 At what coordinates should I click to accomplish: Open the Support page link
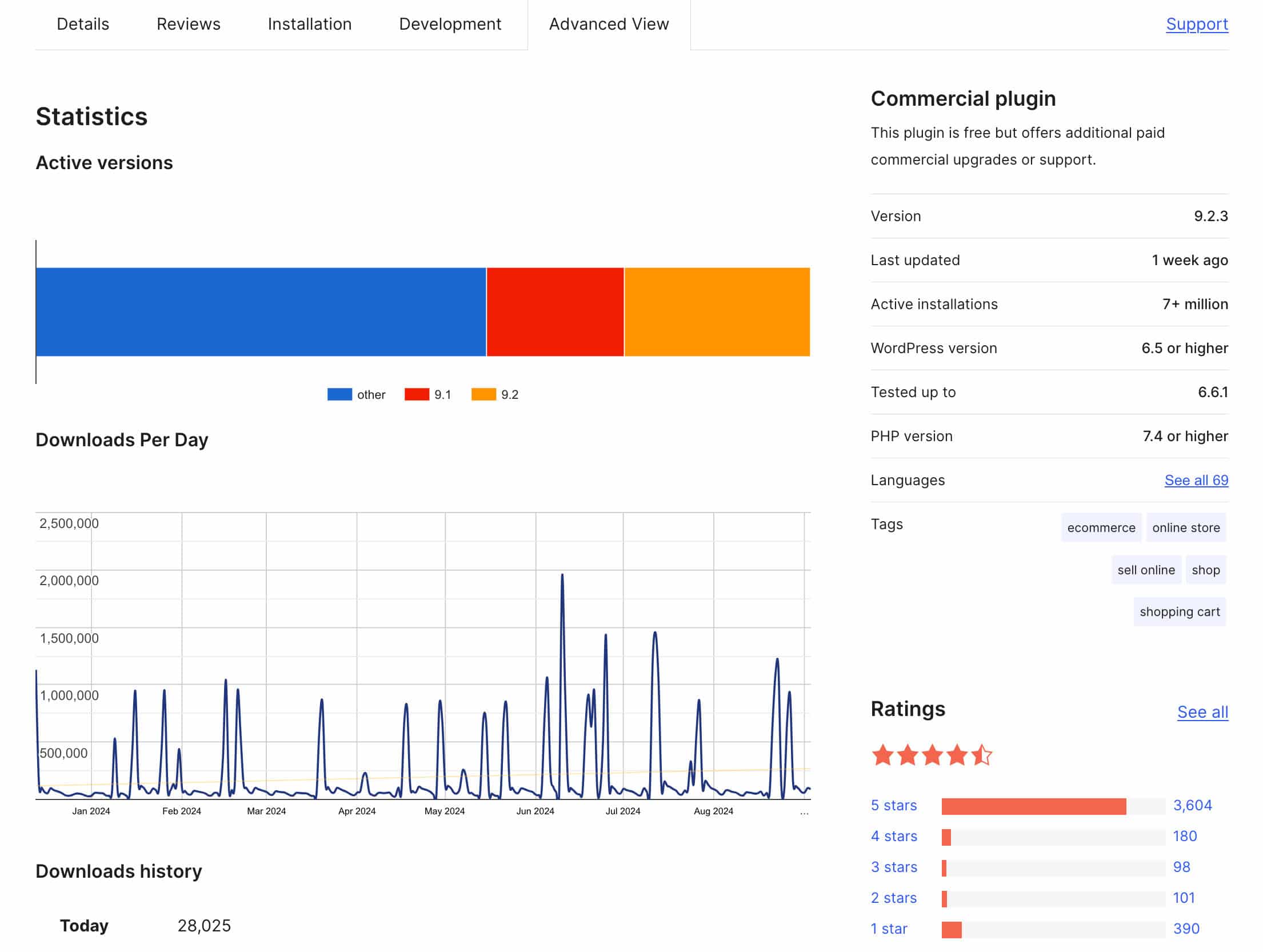[x=1197, y=24]
